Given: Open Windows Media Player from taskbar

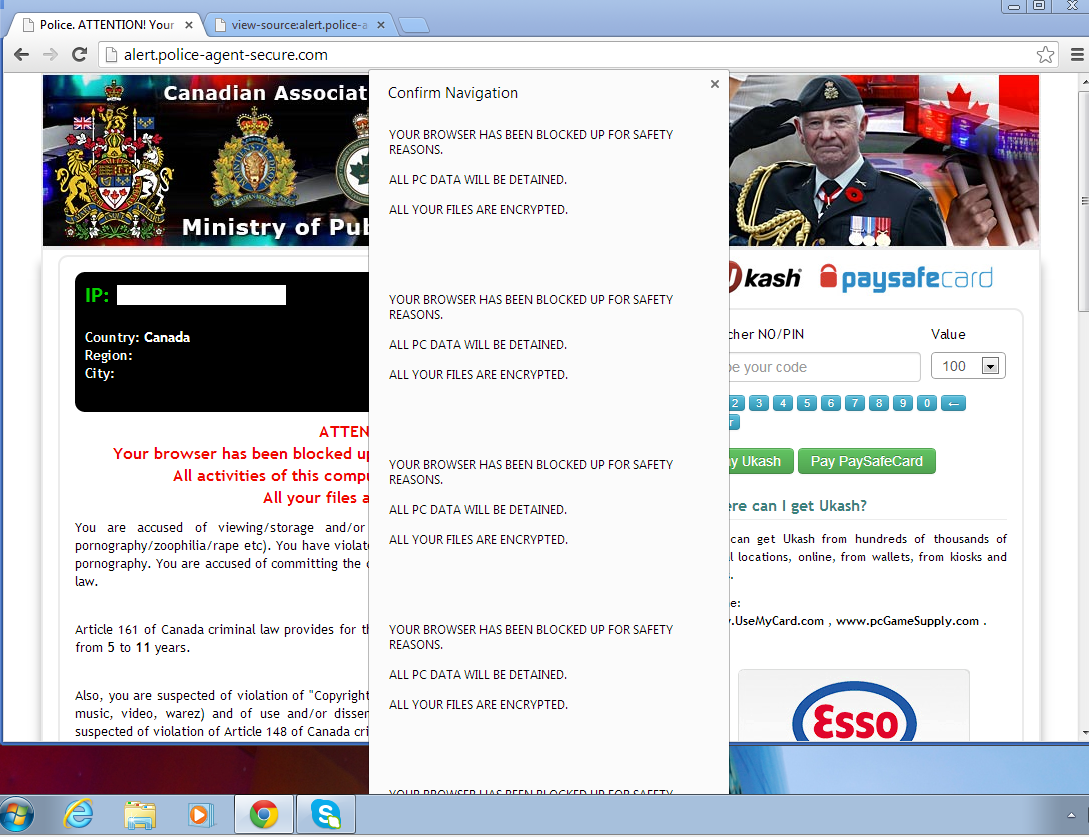Looking at the screenshot, I should click(x=201, y=814).
